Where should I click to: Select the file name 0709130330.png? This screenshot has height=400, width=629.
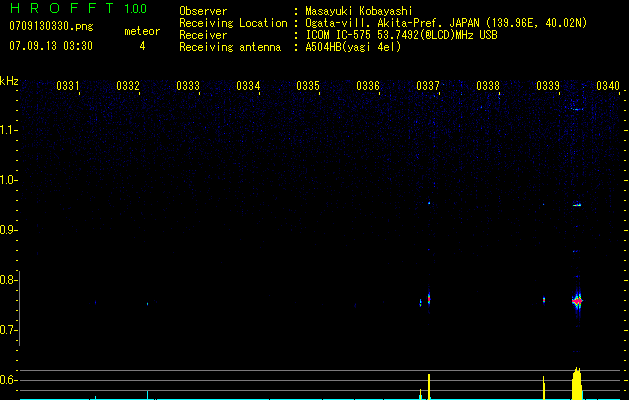(51, 26)
